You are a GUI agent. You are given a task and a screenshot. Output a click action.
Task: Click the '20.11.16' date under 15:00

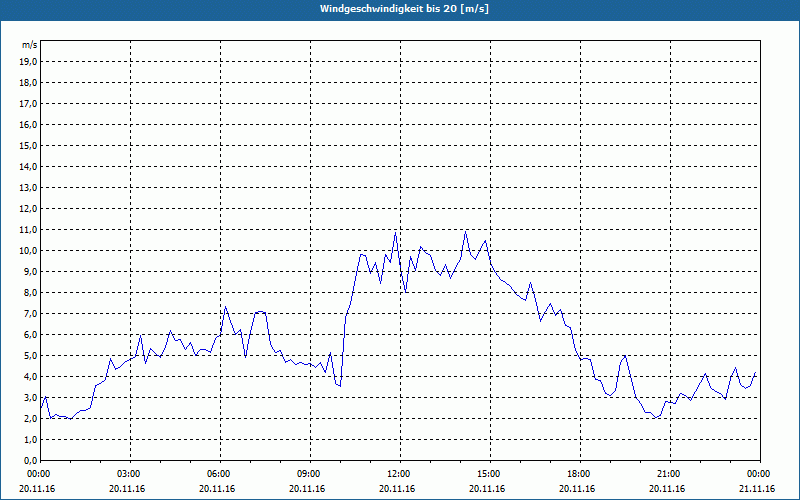click(x=487, y=489)
